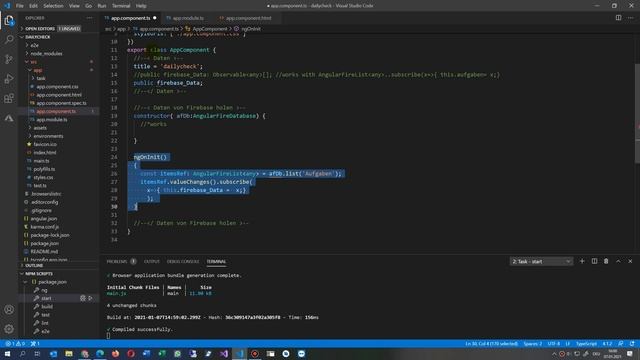The width and height of the screenshot is (640, 360).
Task: Open the terminal selector dropdown '2: Task - start'
Action: tap(541, 261)
